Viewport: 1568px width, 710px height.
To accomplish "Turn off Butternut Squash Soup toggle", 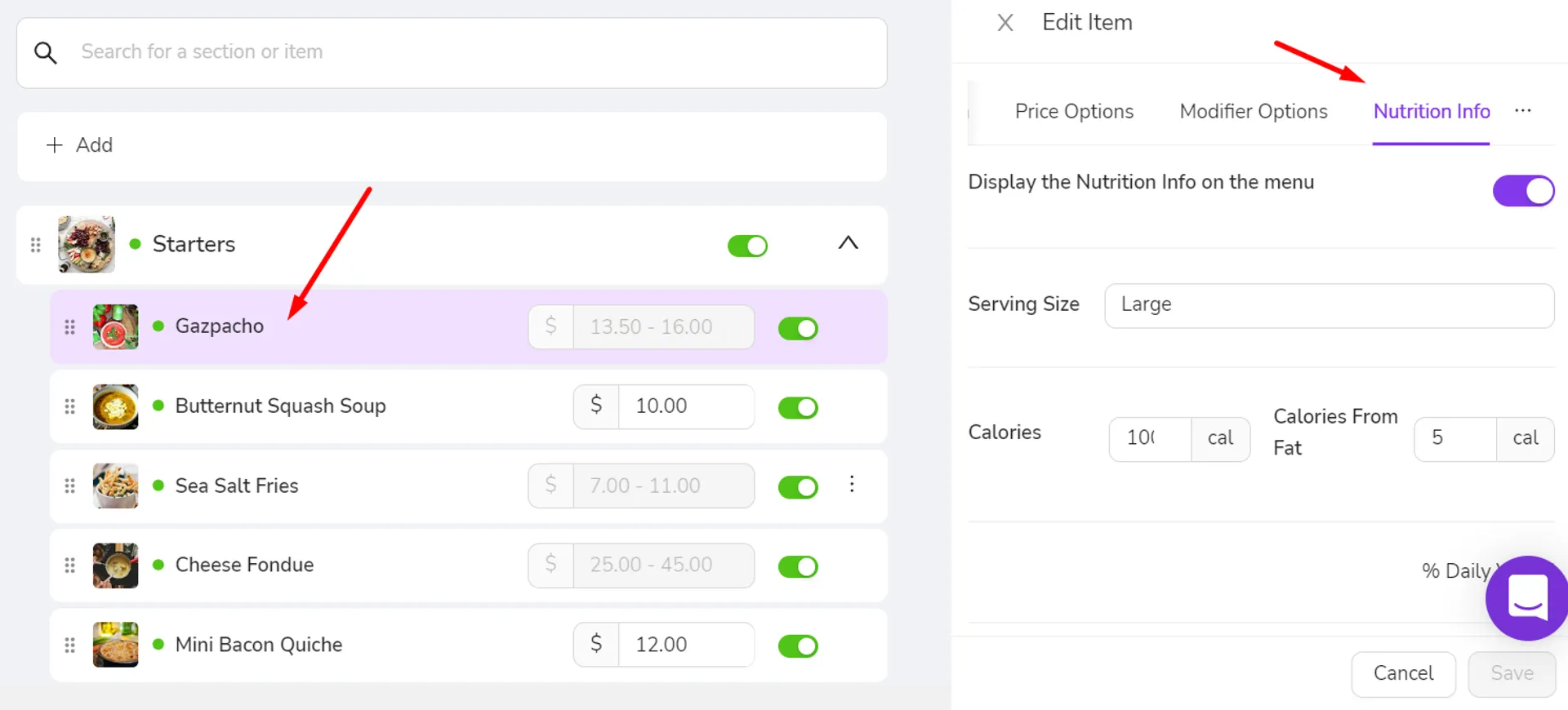I will click(x=798, y=407).
